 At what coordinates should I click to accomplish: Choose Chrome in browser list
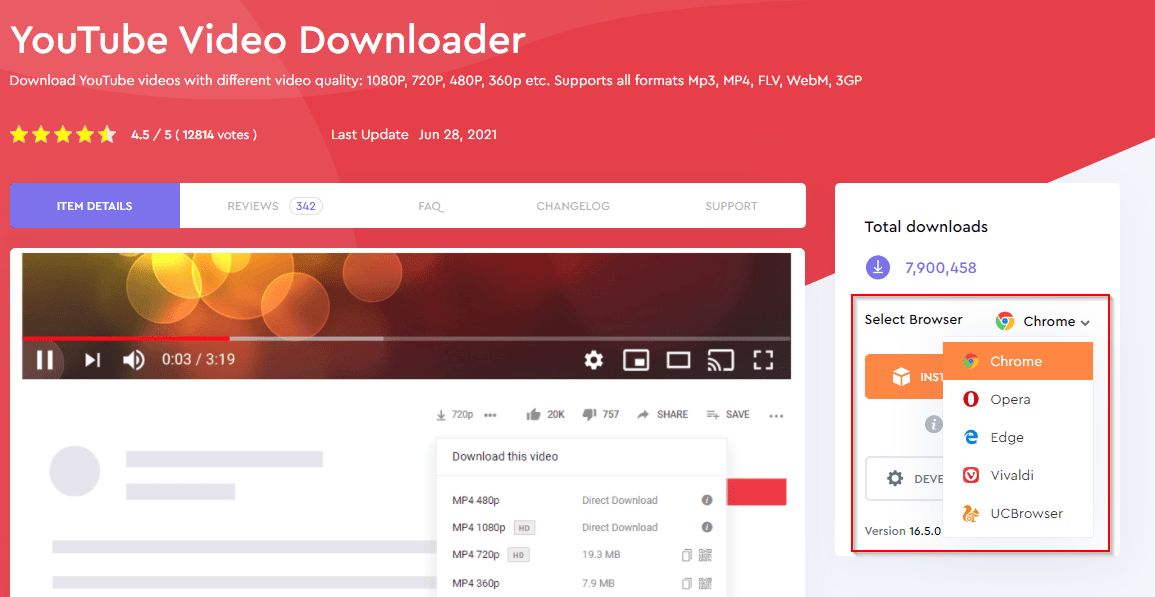click(1018, 361)
